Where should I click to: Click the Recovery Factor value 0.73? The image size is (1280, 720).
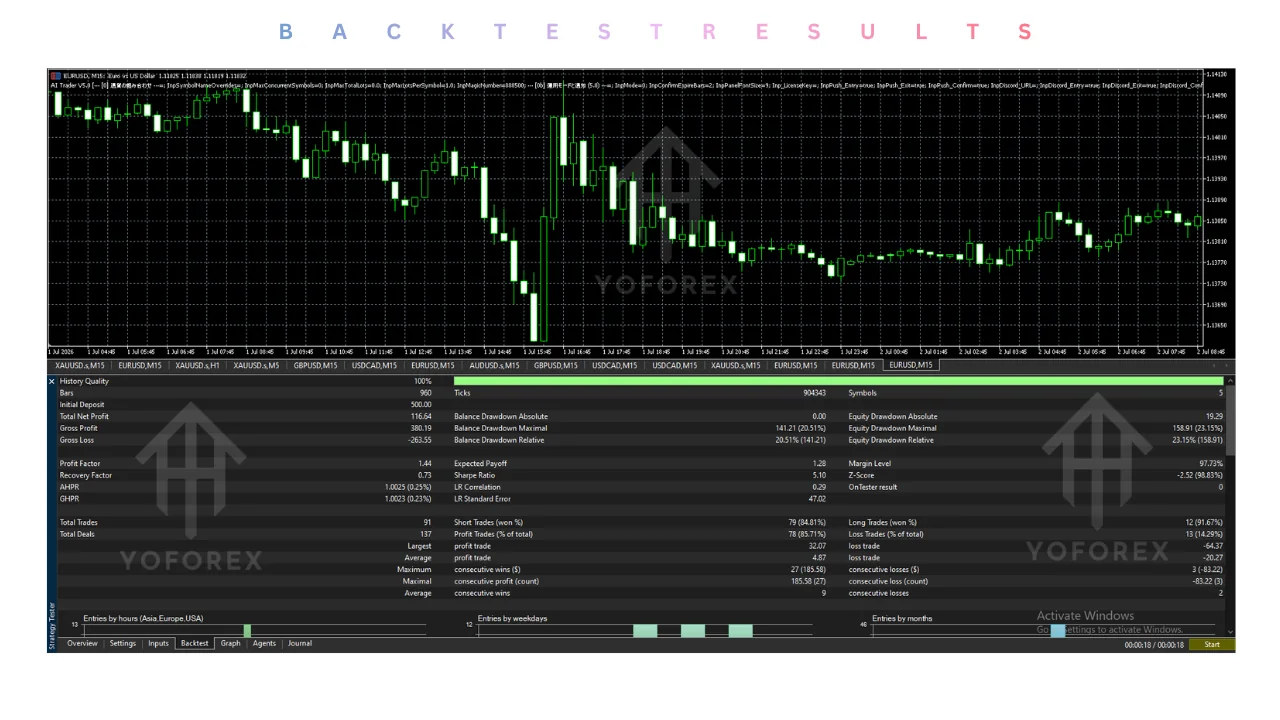pos(425,475)
